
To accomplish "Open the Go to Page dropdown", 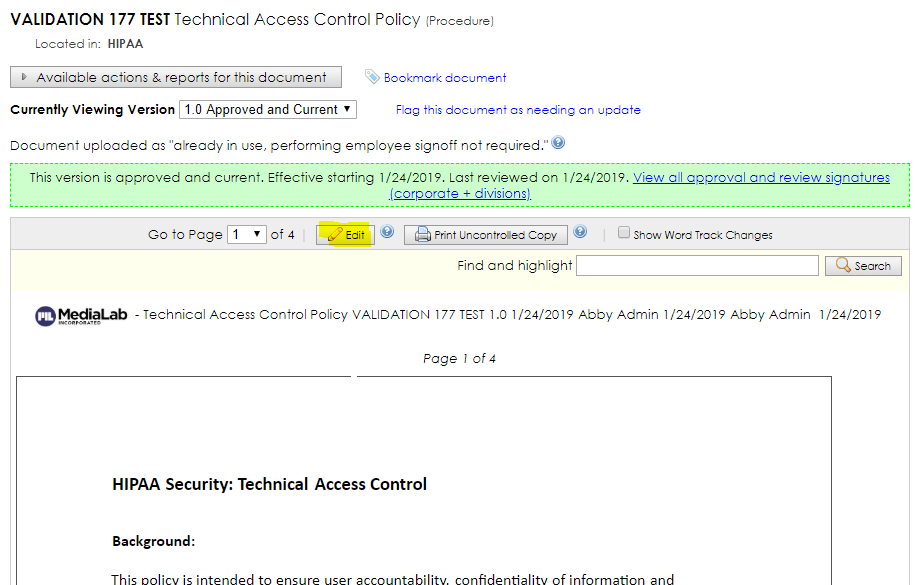I will coord(247,235).
